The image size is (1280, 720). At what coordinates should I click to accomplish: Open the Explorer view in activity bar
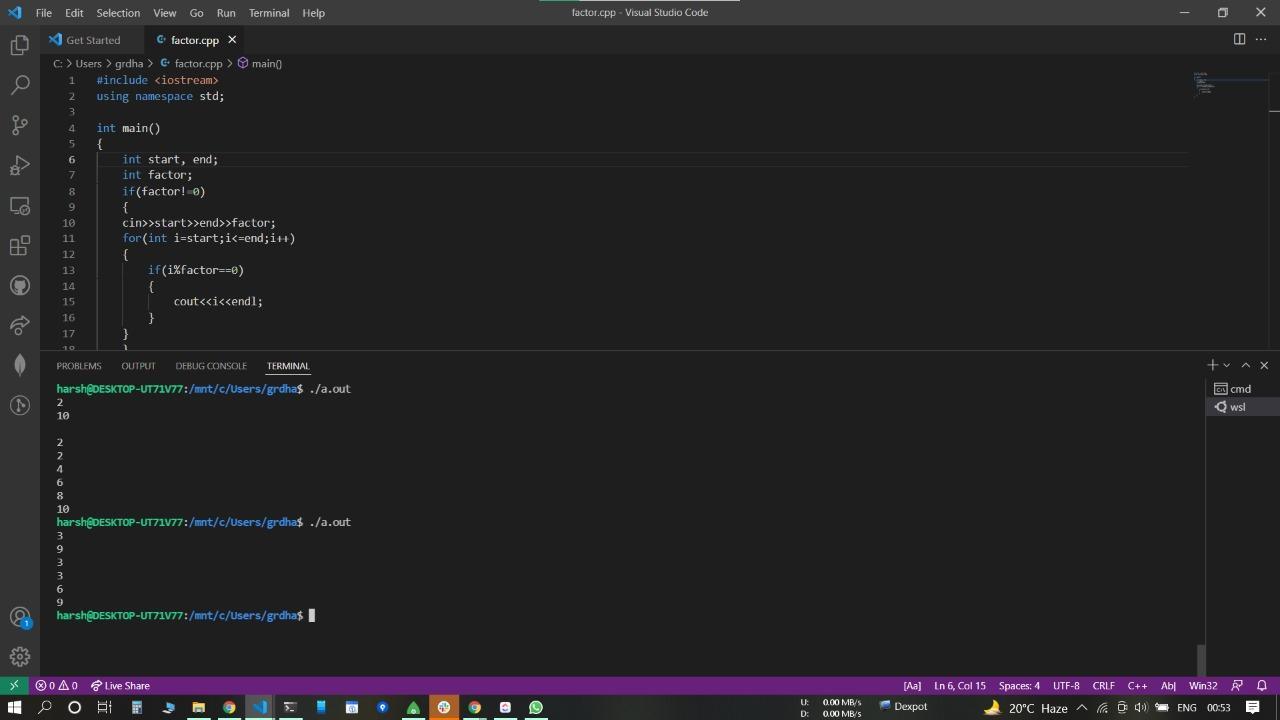coord(20,45)
